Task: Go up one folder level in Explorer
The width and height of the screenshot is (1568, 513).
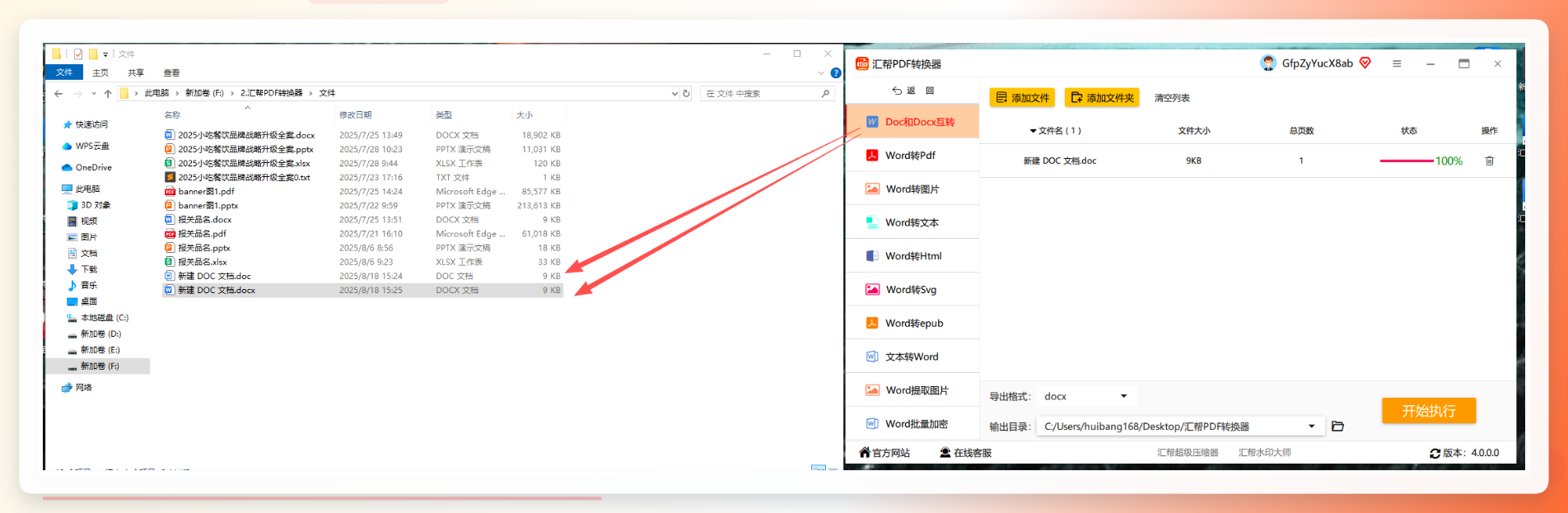Action: pyautogui.click(x=108, y=94)
